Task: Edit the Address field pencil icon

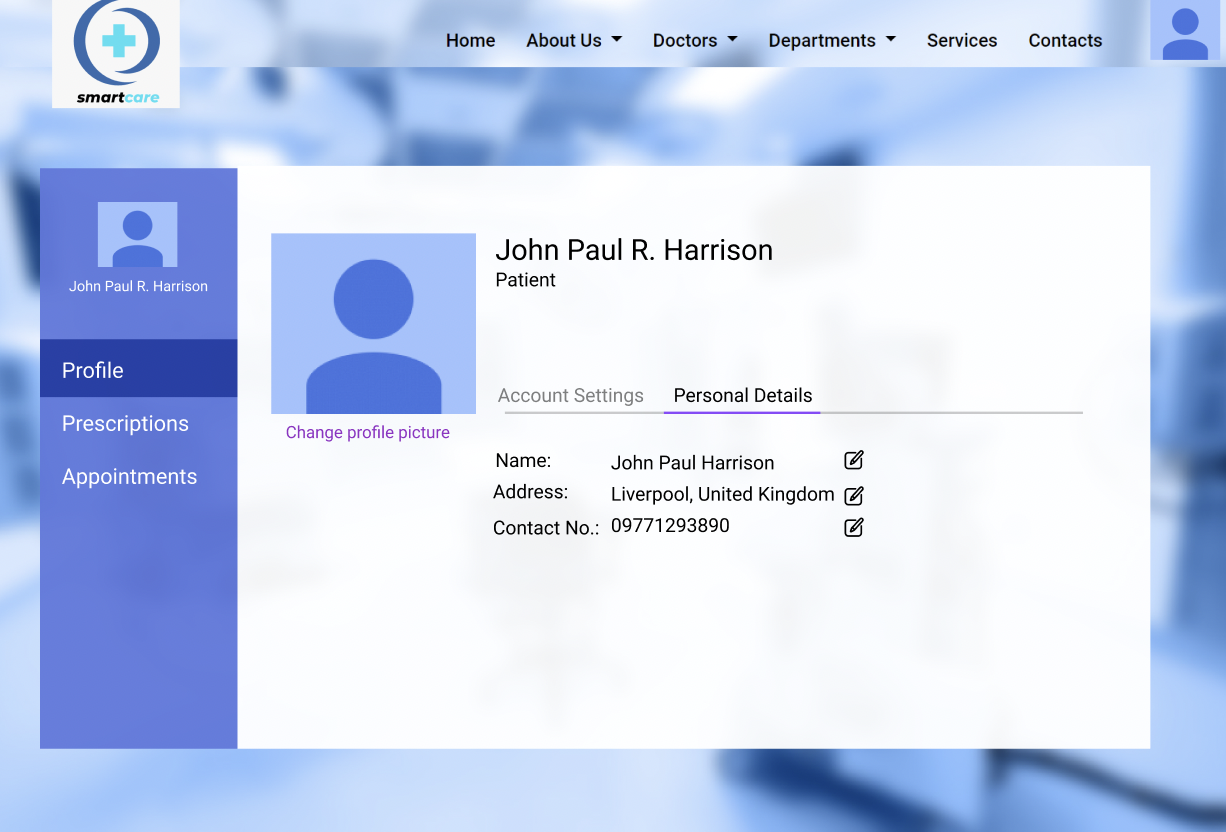Action: tap(853, 495)
